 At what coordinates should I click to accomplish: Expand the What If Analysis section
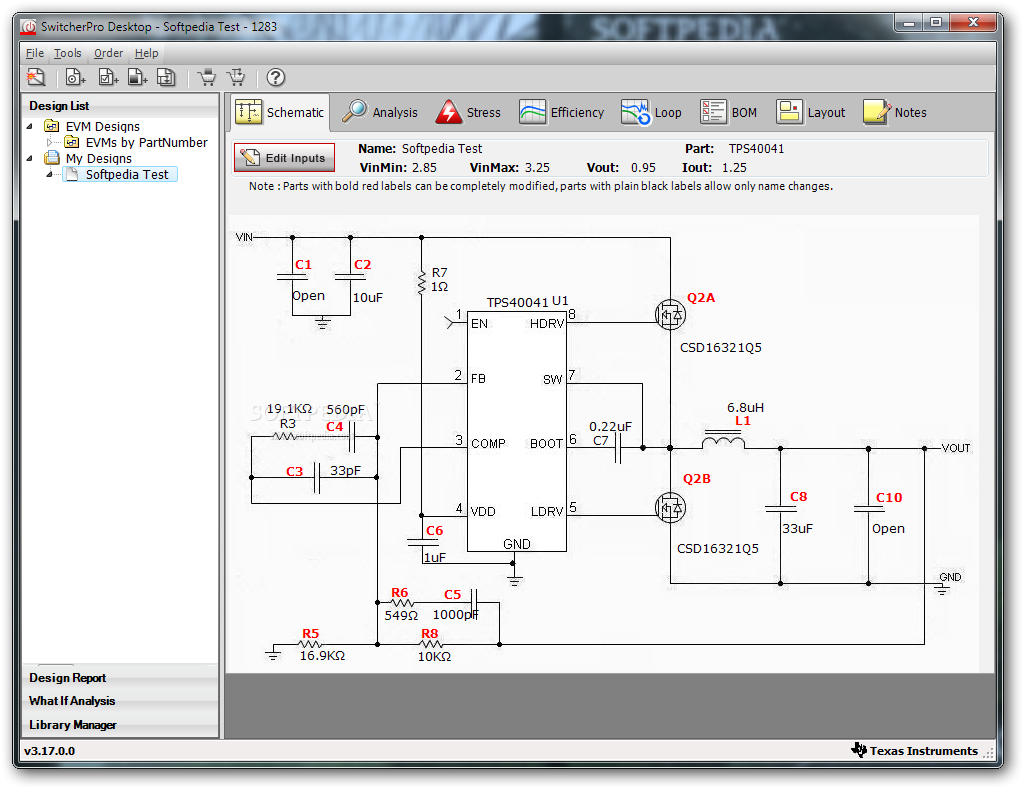pos(120,701)
